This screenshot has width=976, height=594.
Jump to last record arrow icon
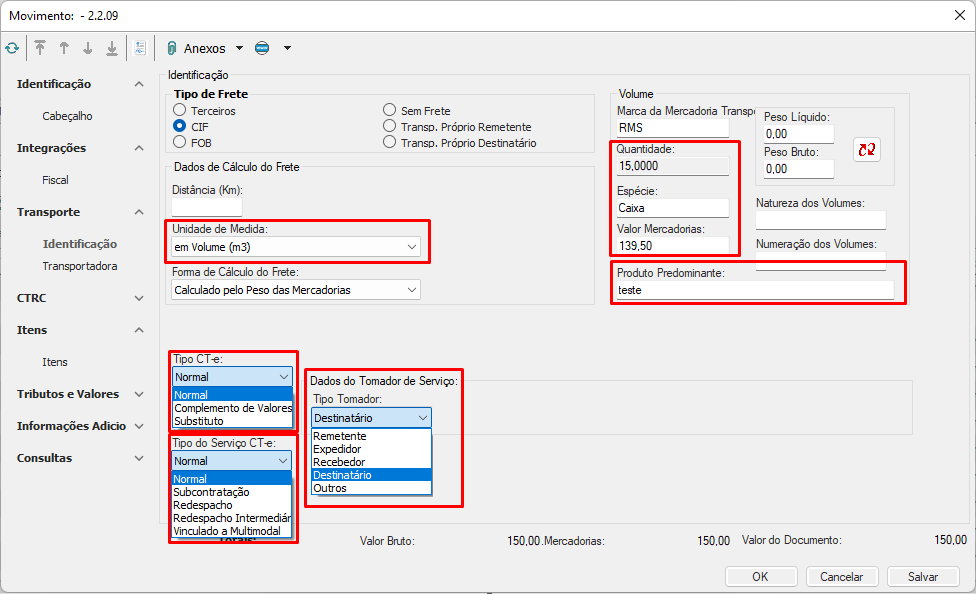point(112,48)
